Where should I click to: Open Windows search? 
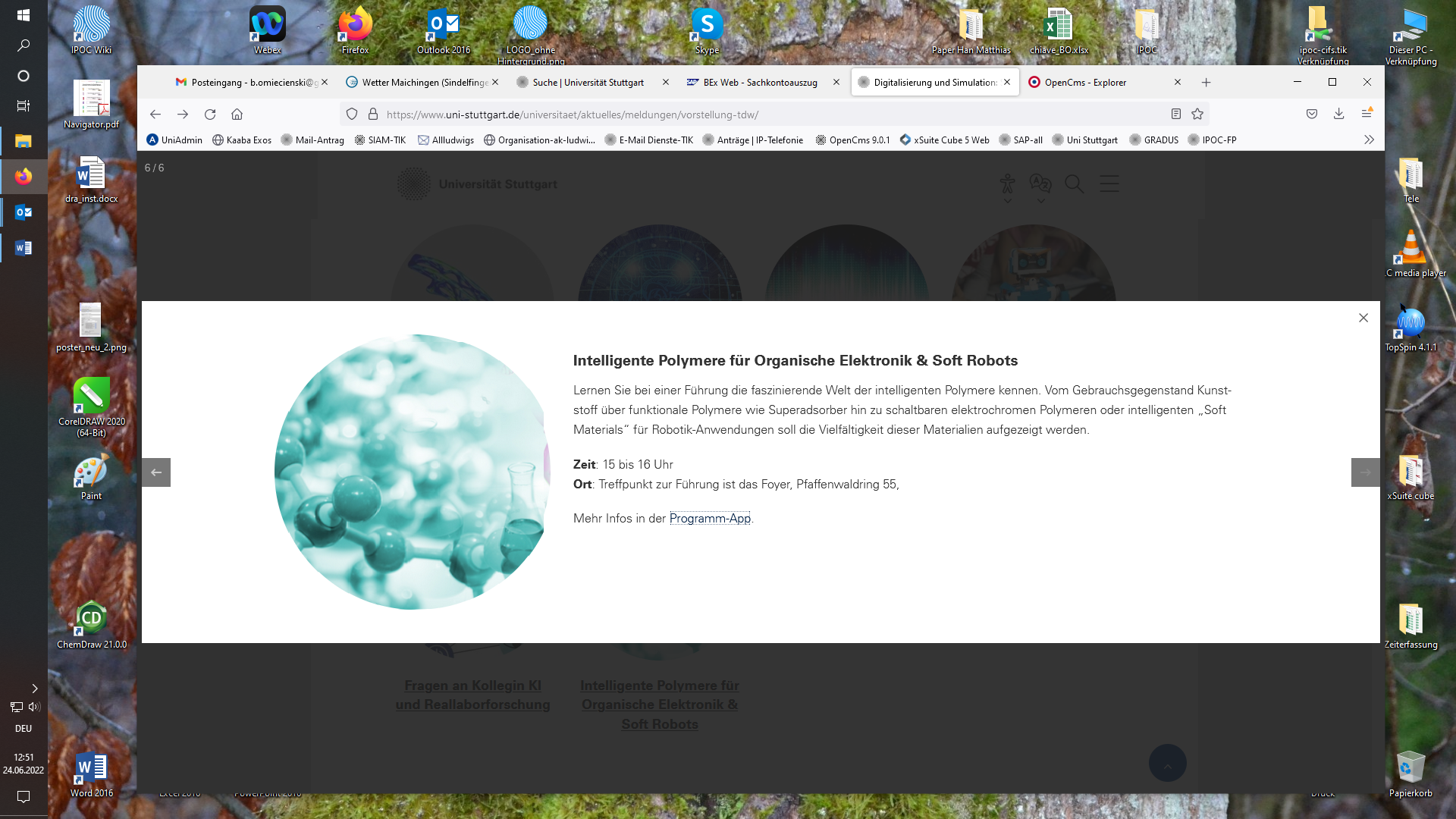(x=24, y=45)
